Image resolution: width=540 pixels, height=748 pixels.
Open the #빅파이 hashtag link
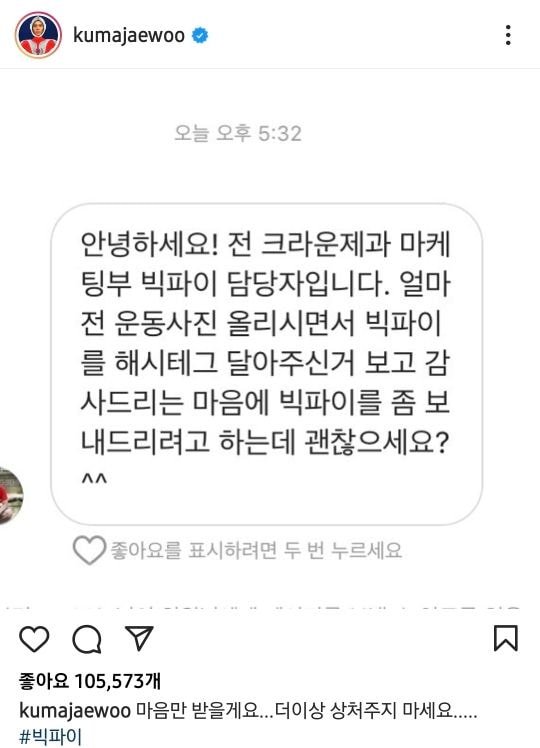[51, 736]
